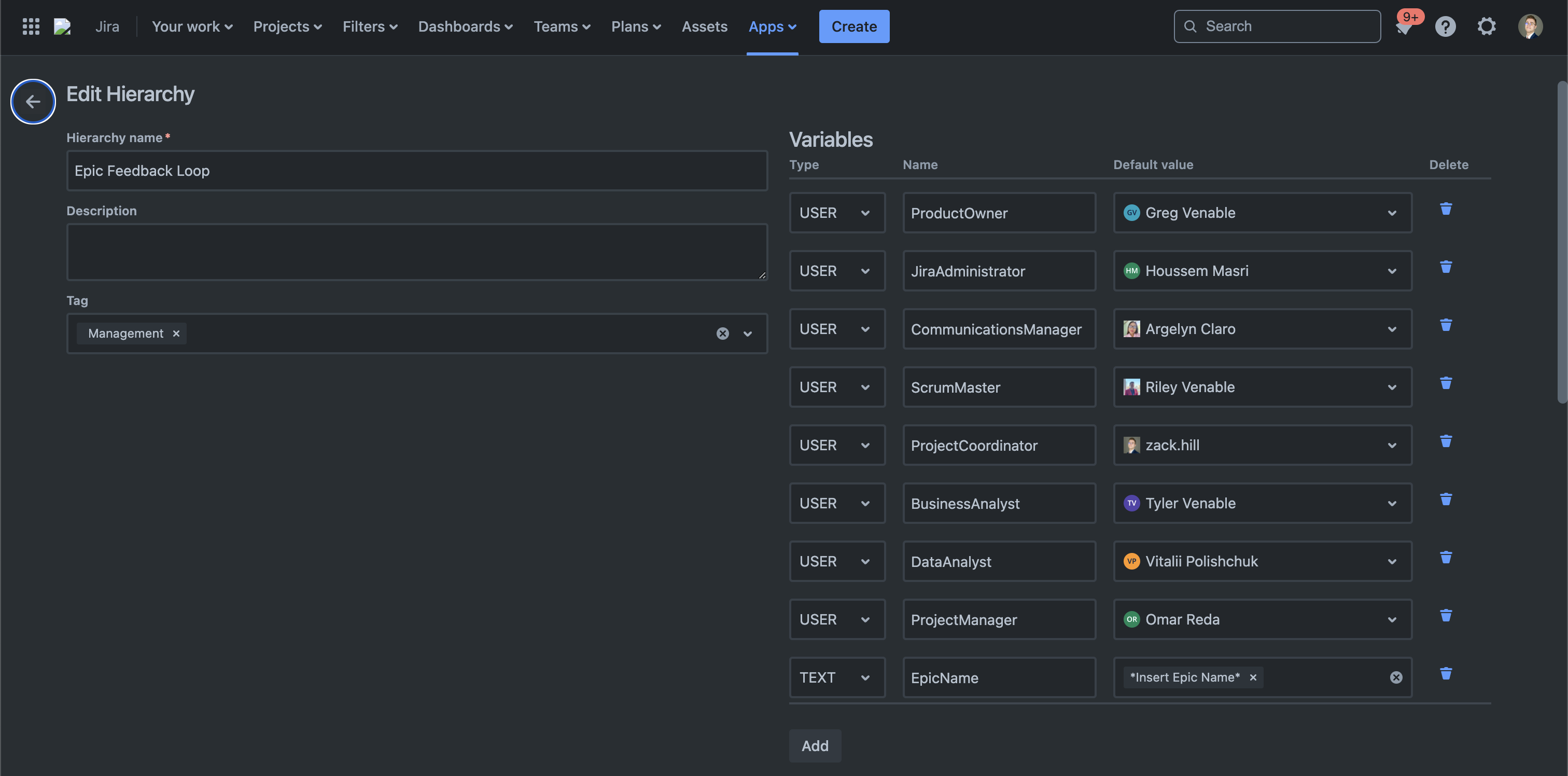Click into the Hierarchy name field
This screenshot has width=1568, height=776.
click(x=416, y=171)
